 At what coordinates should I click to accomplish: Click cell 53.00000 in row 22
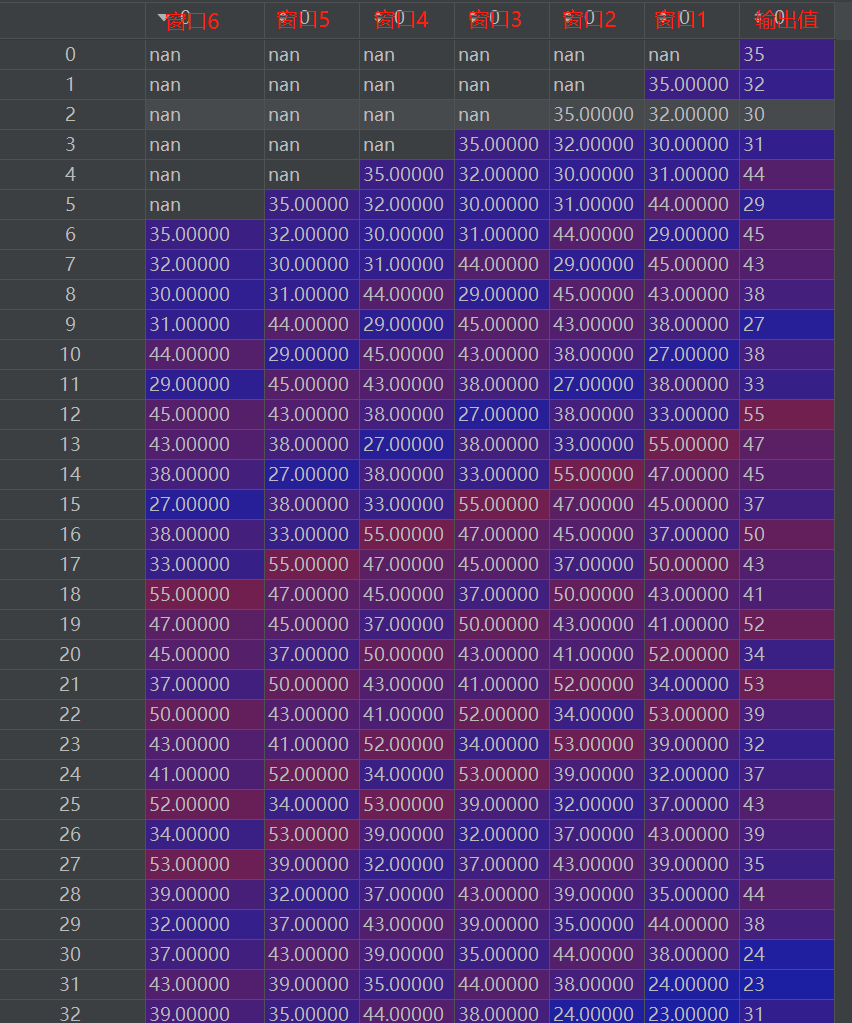point(692,714)
